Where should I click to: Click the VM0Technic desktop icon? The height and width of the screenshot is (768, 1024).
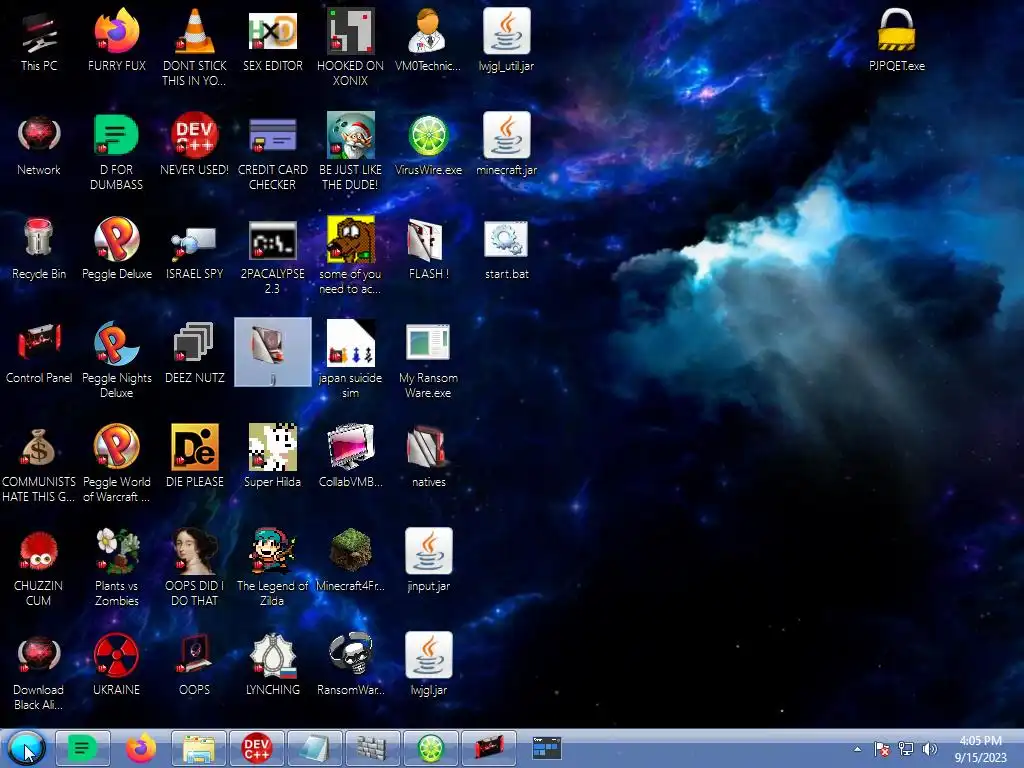428,40
